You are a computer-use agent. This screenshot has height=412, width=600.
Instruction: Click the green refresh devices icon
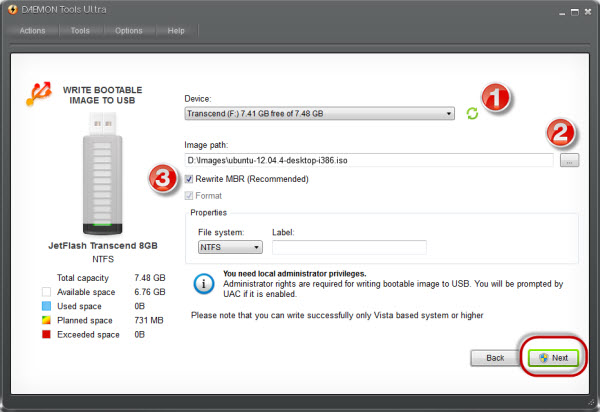coord(472,113)
